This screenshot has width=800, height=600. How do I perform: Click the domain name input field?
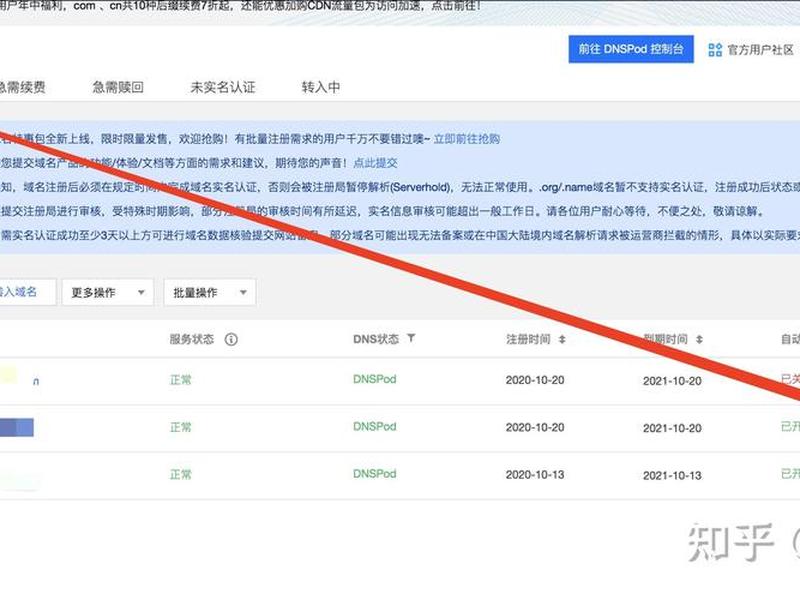tap(27, 292)
